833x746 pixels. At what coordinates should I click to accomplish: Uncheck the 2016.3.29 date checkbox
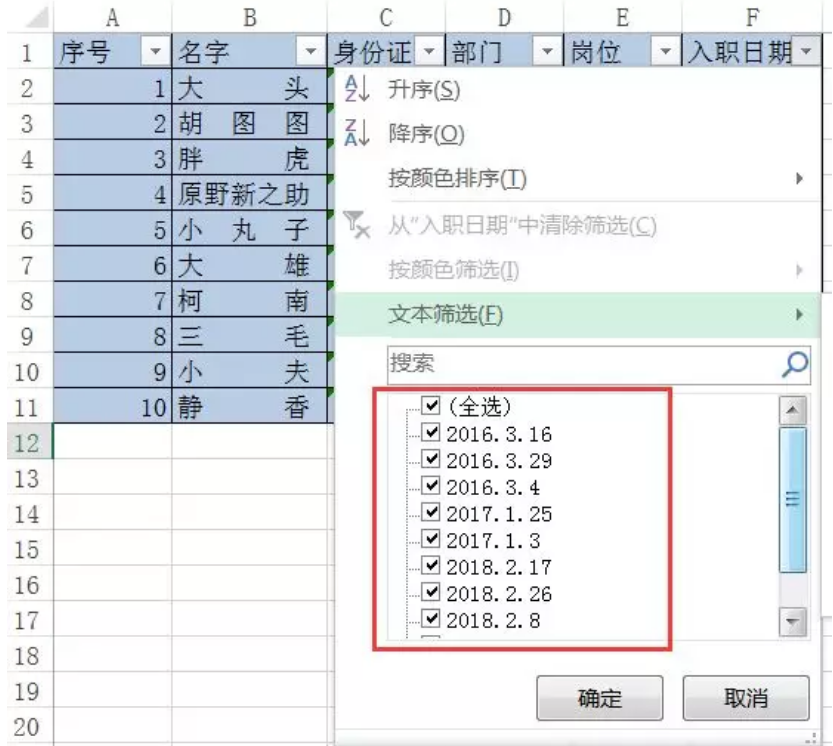coord(431,459)
